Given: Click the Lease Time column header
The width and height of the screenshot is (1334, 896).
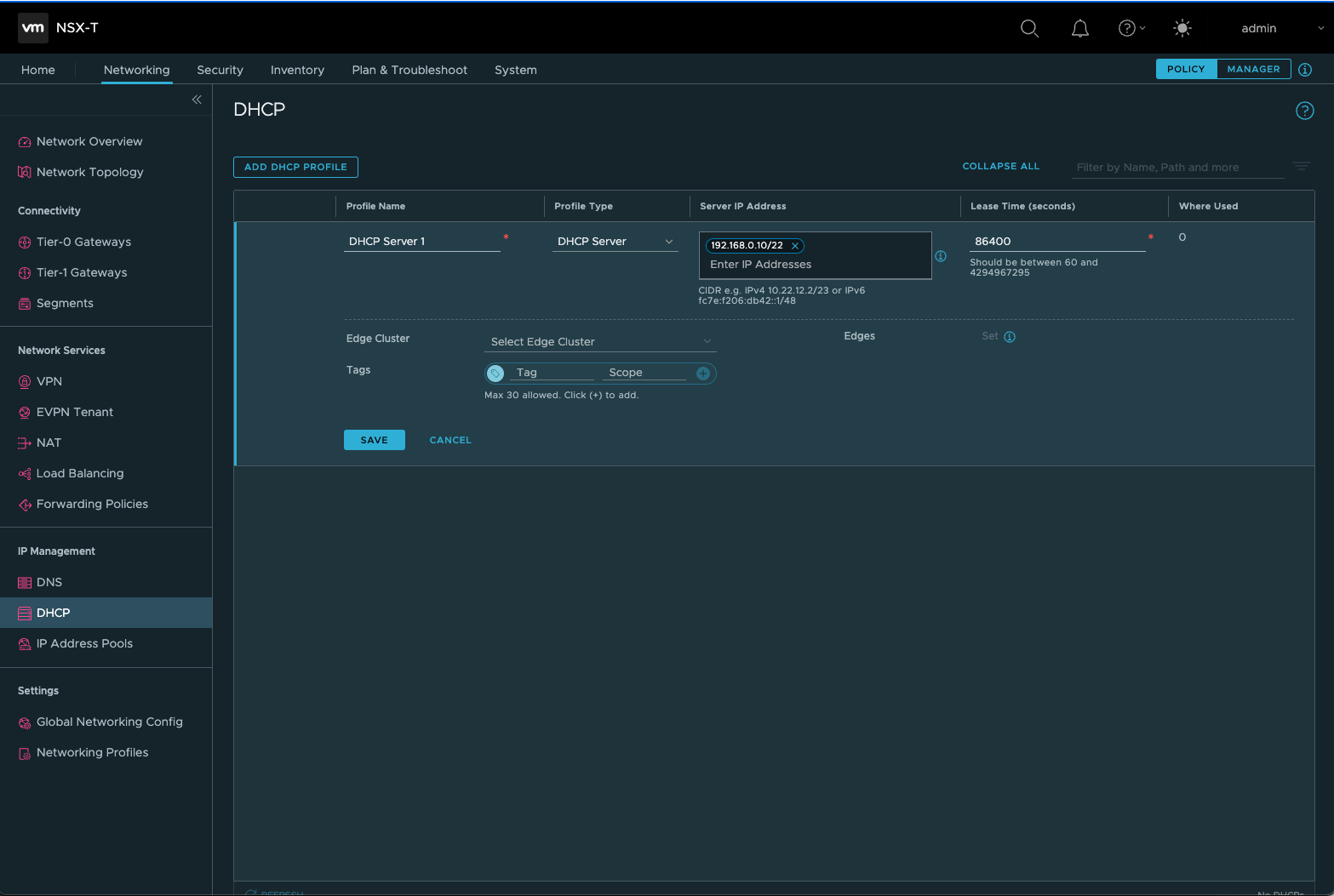Looking at the screenshot, I should (1022, 206).
